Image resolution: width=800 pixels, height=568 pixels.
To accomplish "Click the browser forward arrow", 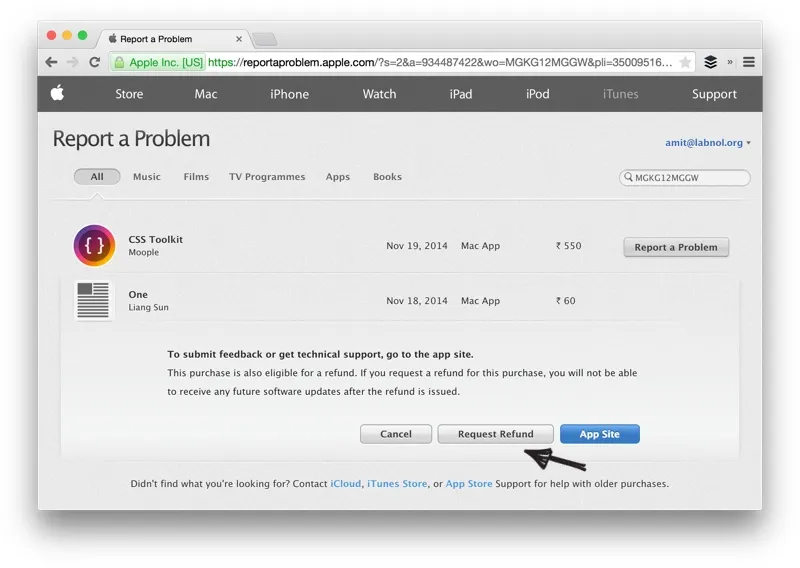I will point(73,62).
